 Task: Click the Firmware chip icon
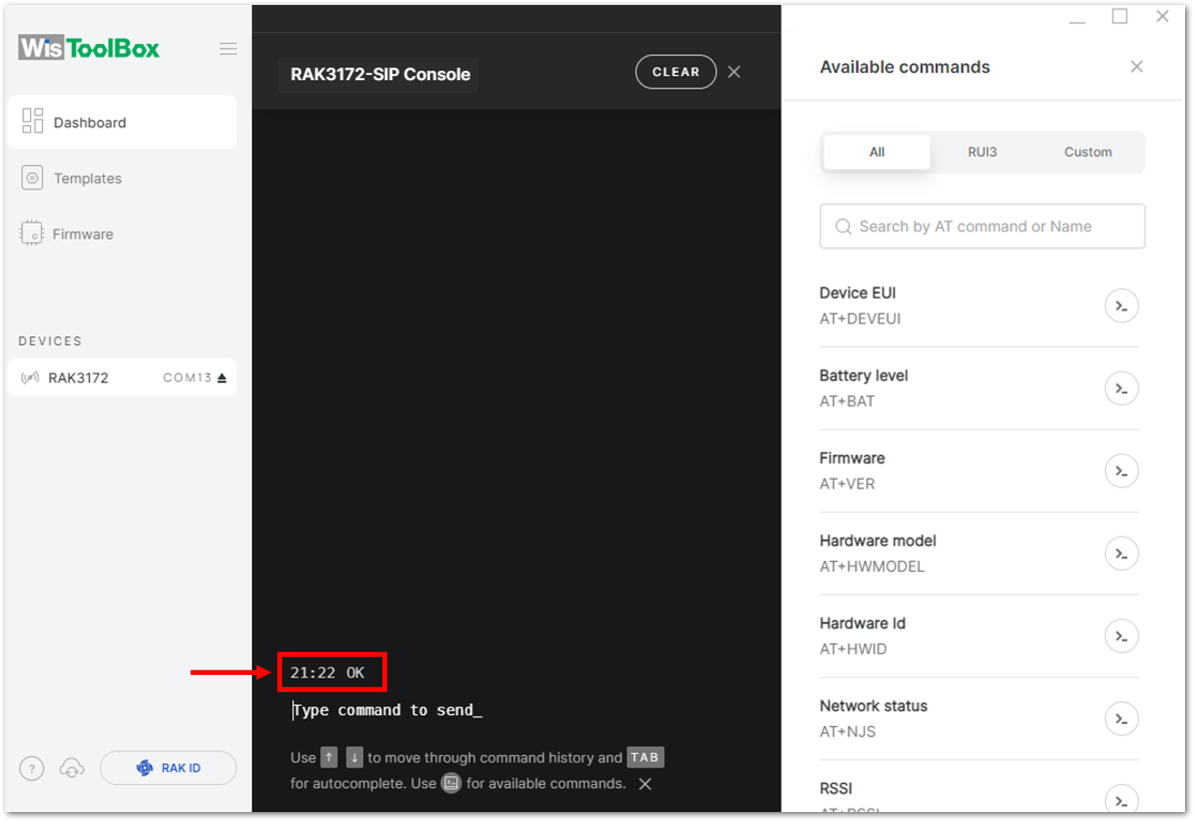click(x=32, y=233)
